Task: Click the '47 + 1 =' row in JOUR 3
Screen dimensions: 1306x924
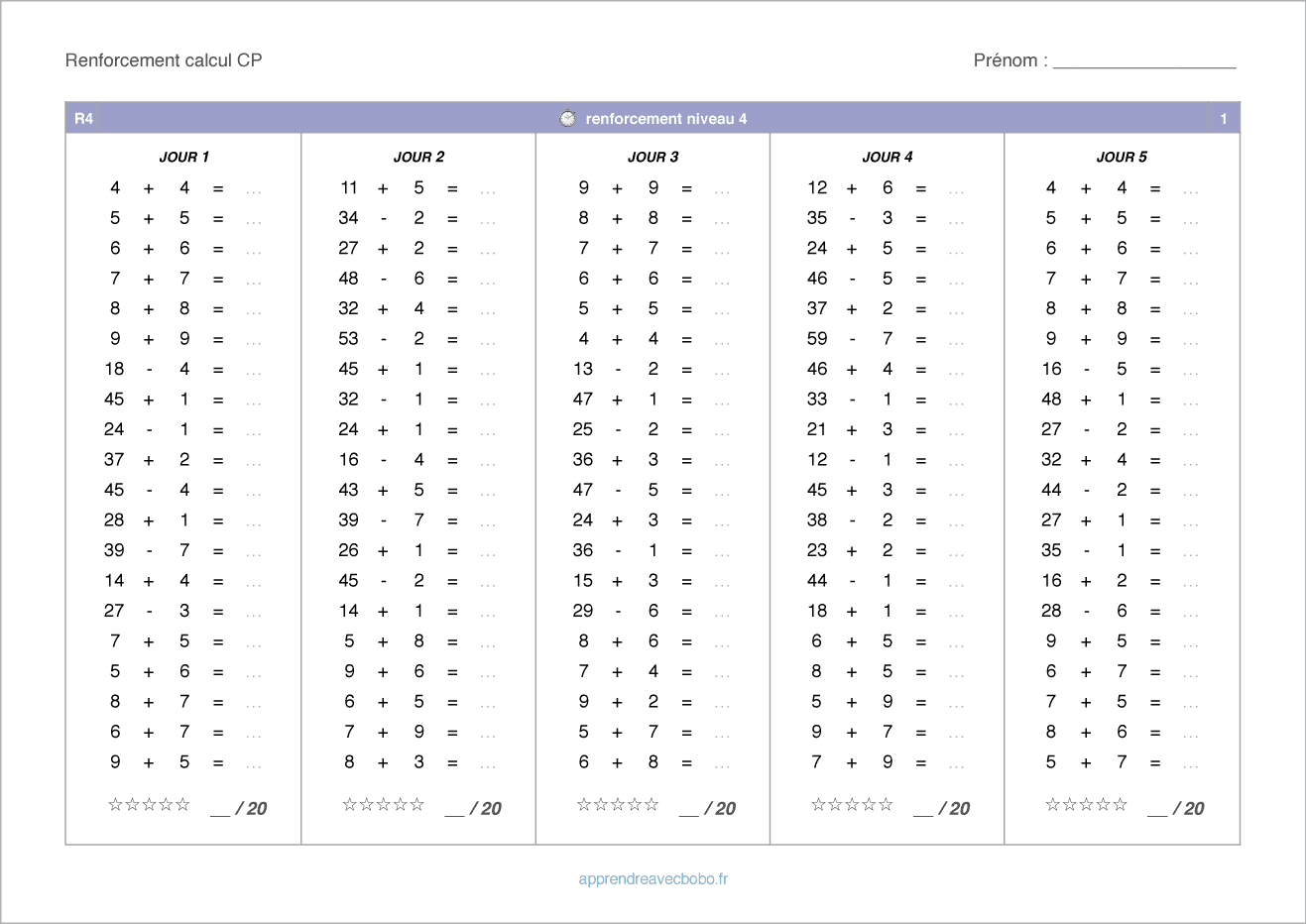Action: pos(652,400)
